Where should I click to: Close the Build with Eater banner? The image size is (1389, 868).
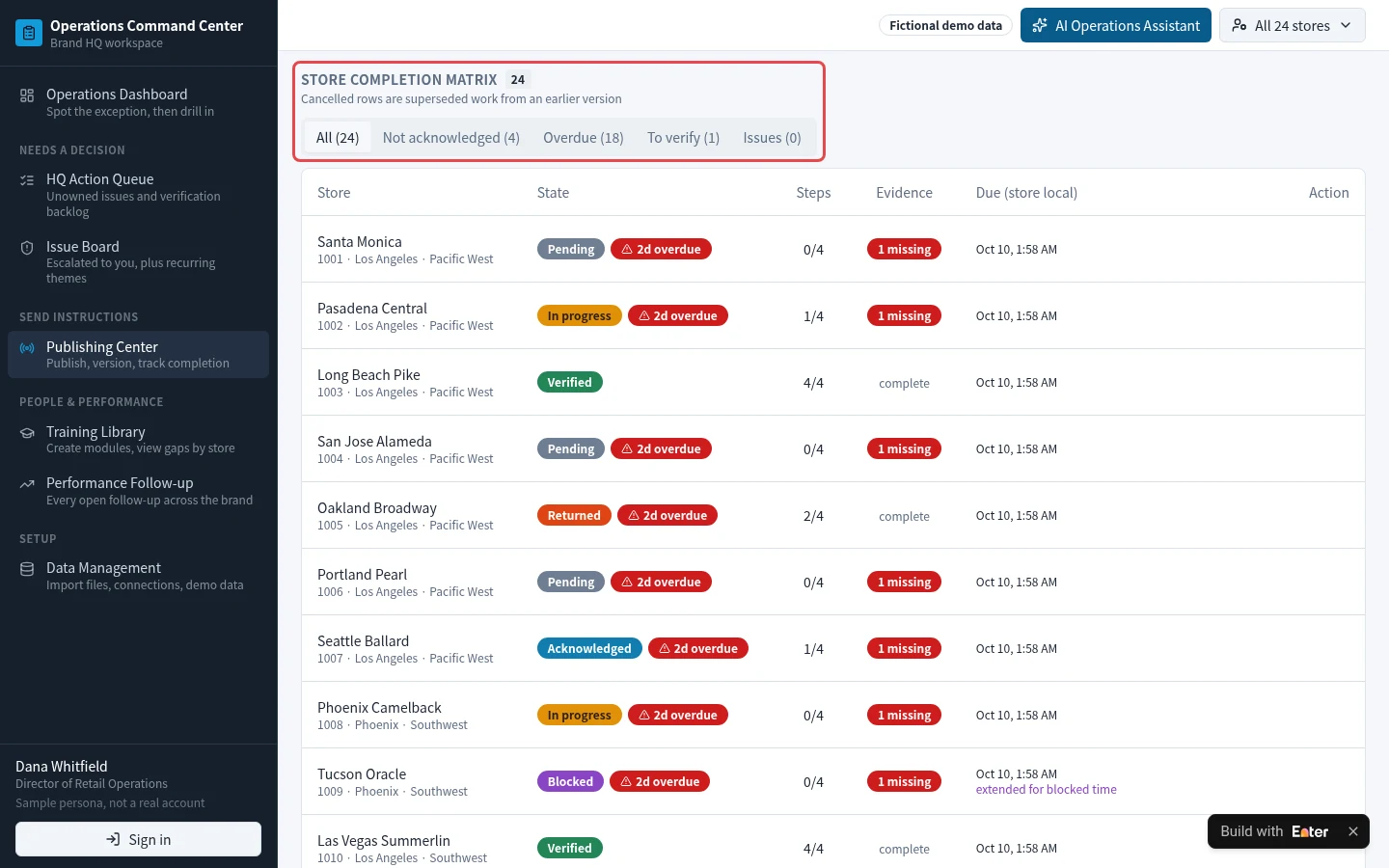coord(1353,831)
